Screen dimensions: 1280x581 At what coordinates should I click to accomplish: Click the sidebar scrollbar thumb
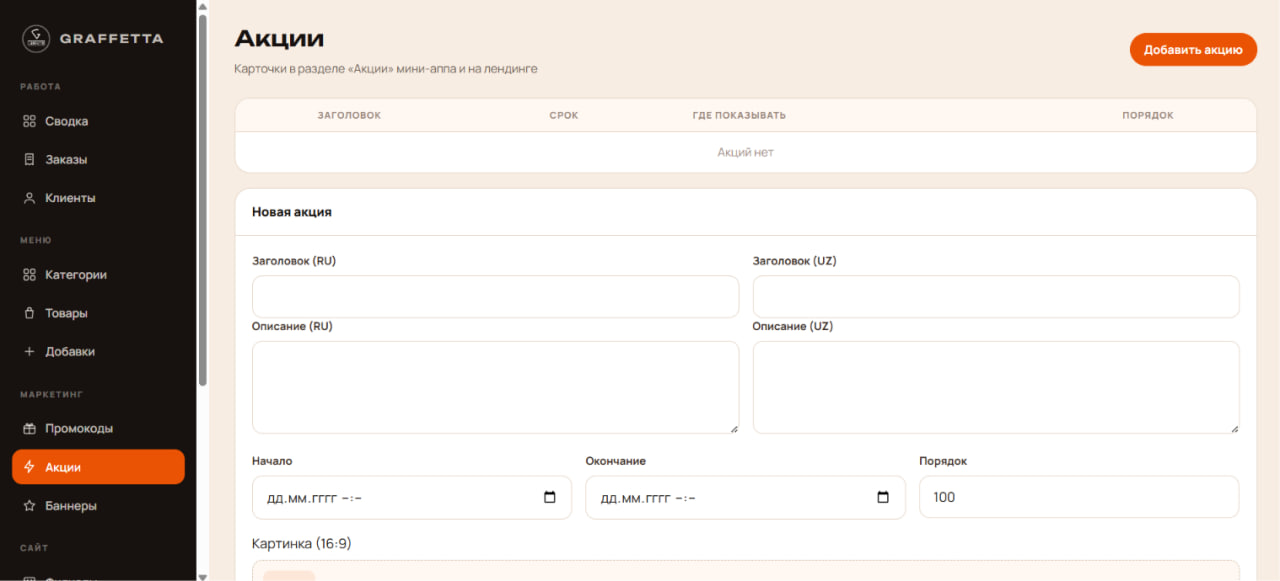click(203, 200)
